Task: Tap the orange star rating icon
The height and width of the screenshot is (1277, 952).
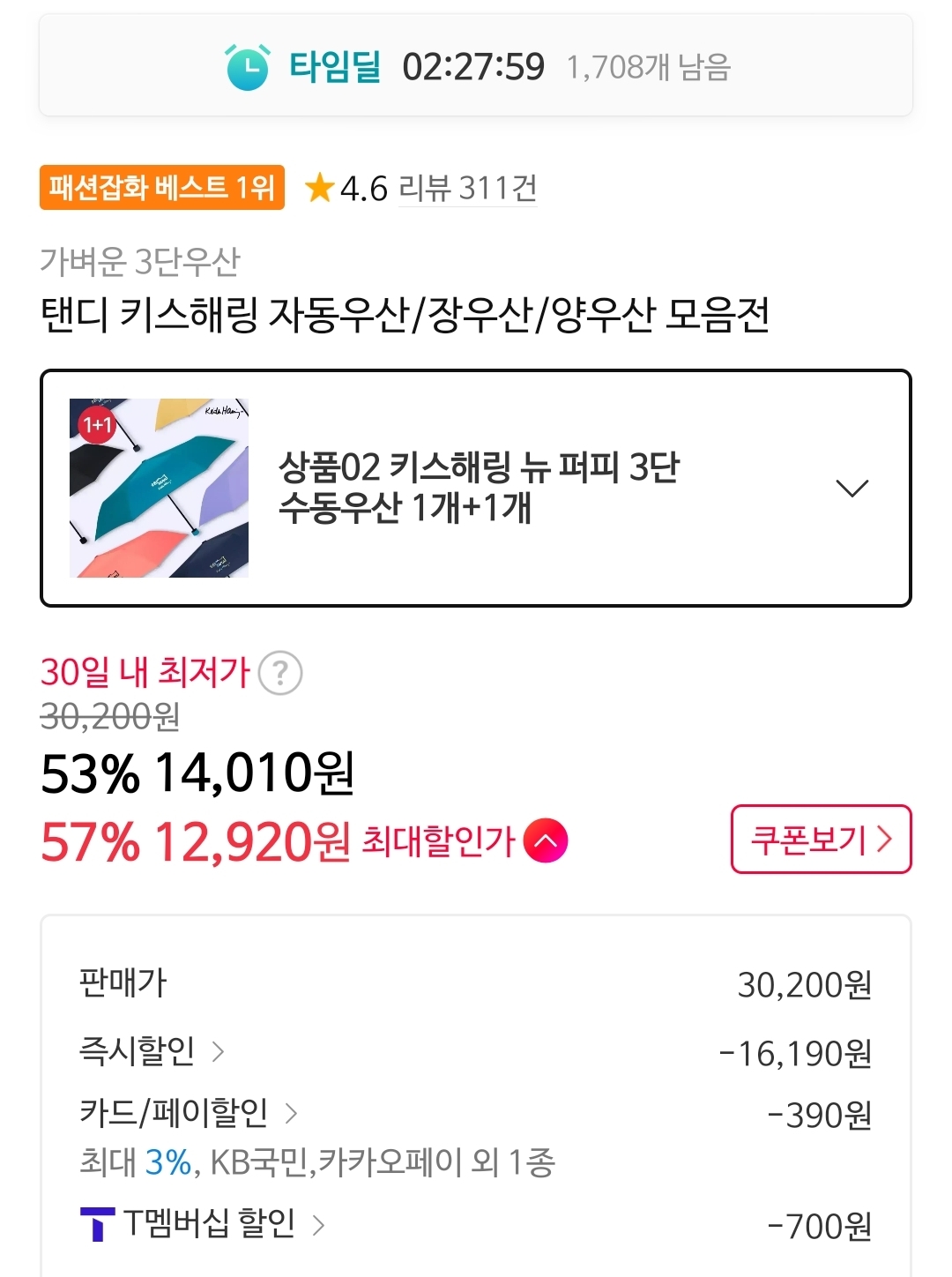Action: [318, 188]
